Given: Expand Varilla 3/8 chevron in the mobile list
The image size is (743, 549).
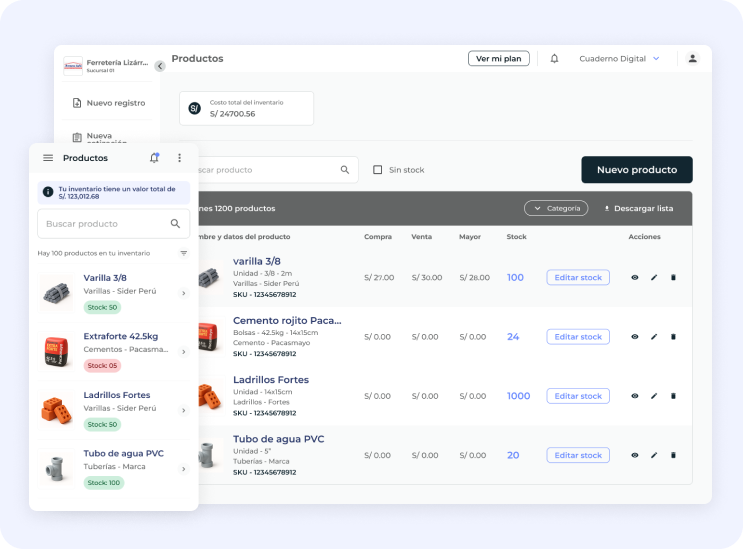Looking at the screenshot, I should click(184, 294).
